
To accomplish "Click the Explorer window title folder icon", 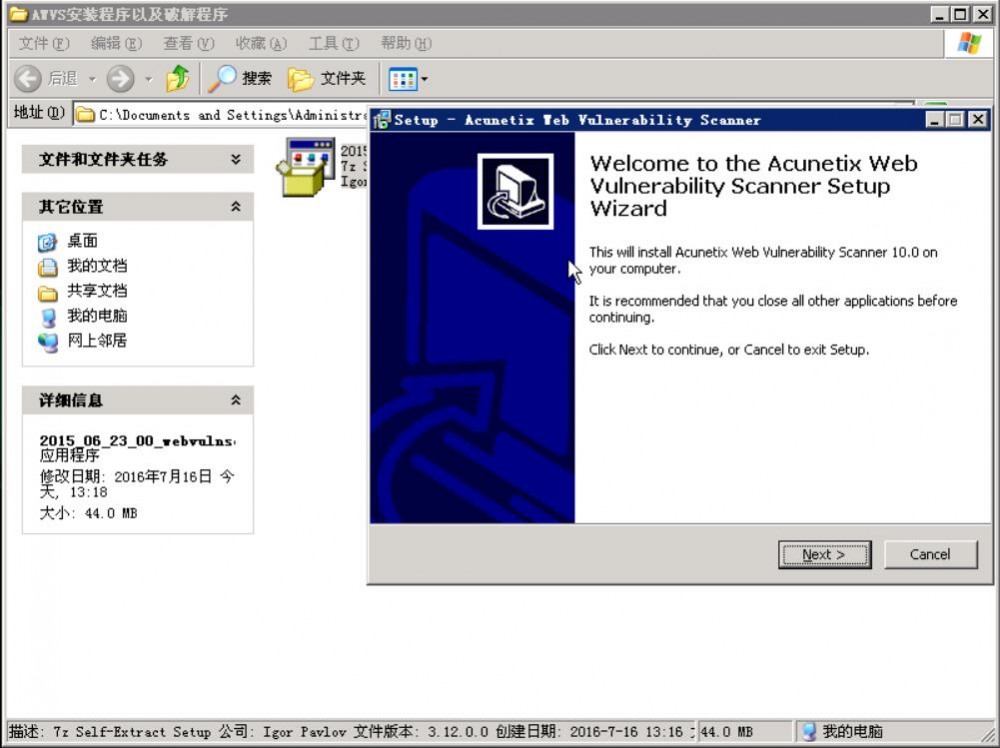I will tap(19, 14).
